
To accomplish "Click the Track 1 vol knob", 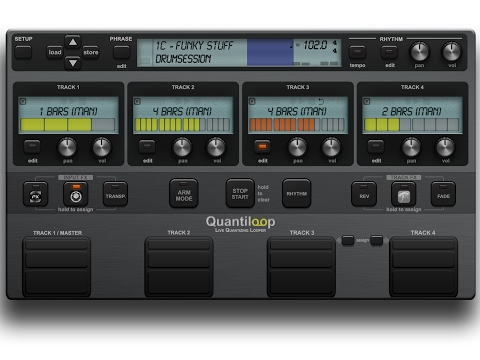I will point(102,147).
